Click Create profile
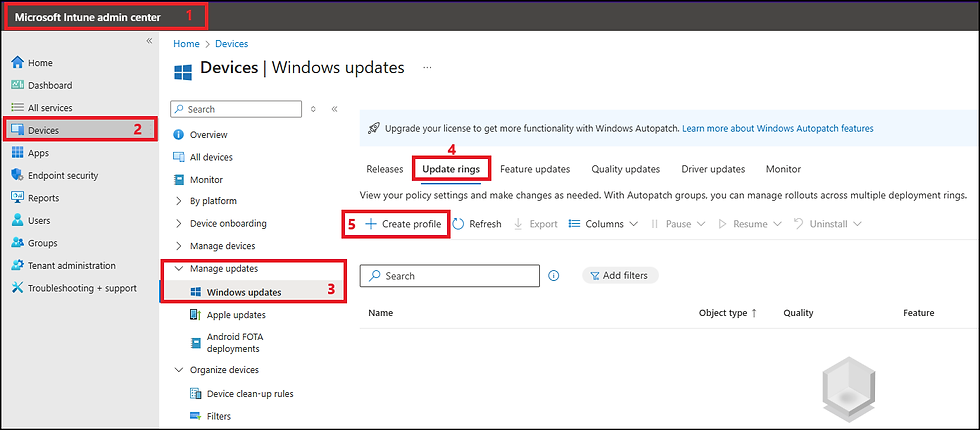Image resolution: width=980 pixels, height=430 pixels. (x=404, y=224)
